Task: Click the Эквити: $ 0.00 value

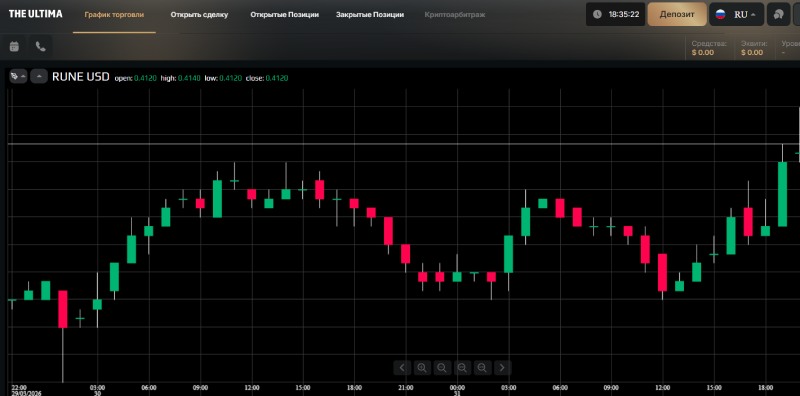Action: (754, 48)
